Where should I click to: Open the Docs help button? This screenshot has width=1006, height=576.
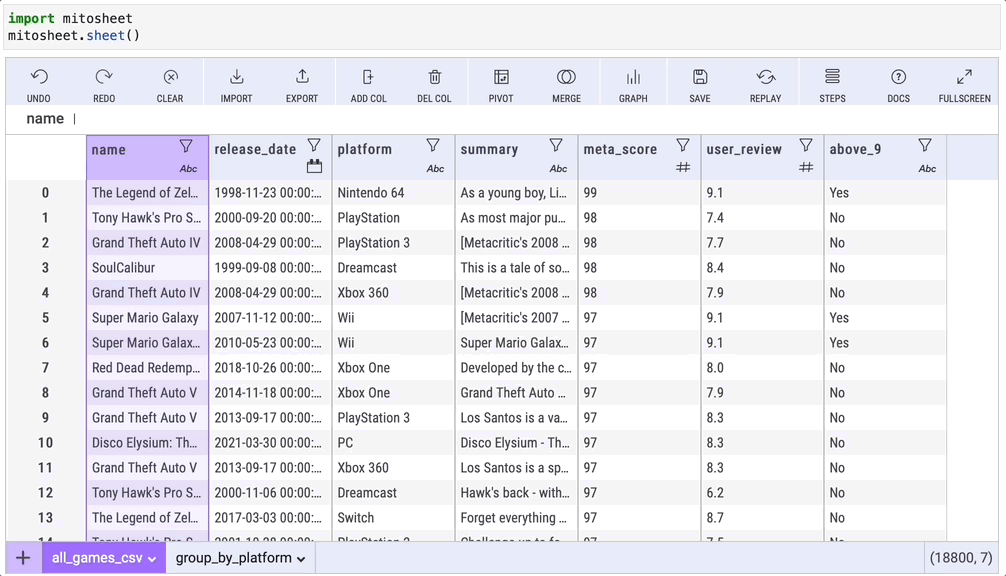pyautogui.click(x=898, y=78)
